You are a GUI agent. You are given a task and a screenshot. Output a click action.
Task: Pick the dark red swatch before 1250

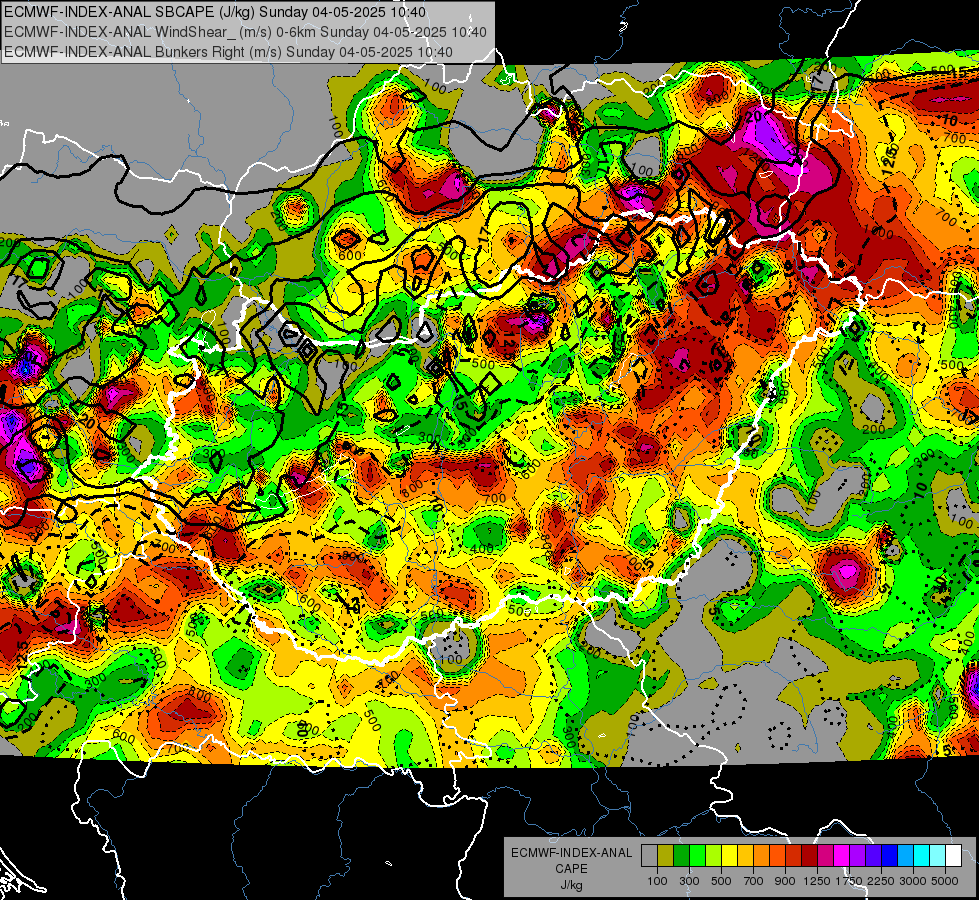pyautogui.click(x=809, y=856)
